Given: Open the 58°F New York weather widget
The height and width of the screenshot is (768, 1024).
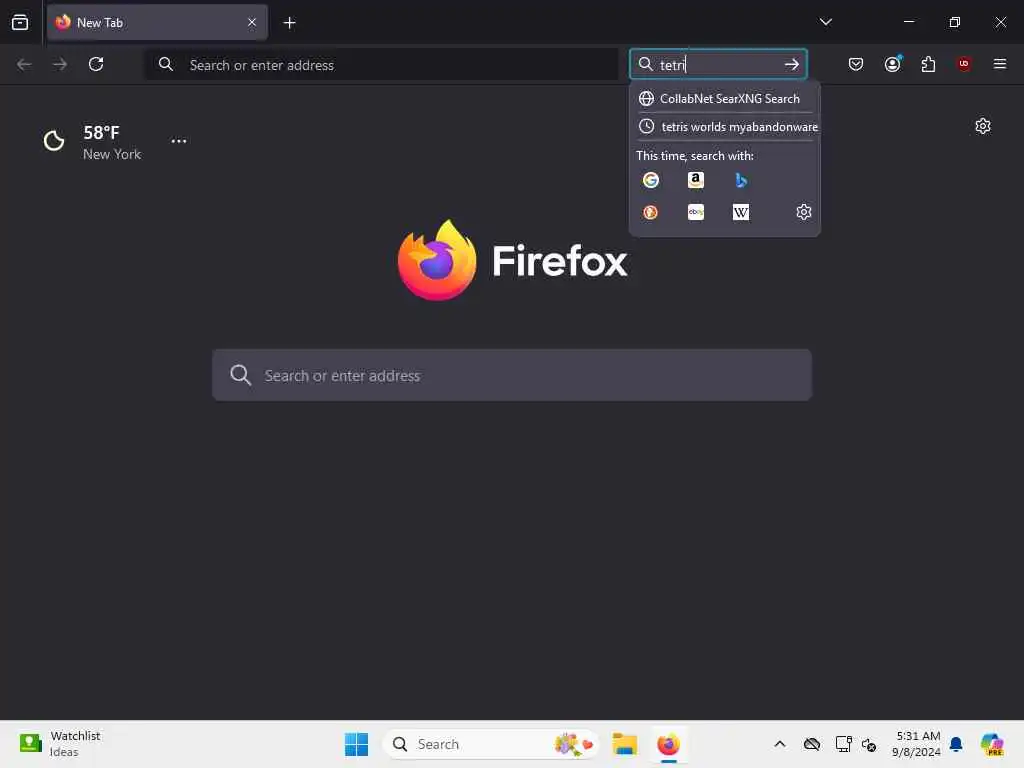Looking at the screenshot, I should coord(92,142).
